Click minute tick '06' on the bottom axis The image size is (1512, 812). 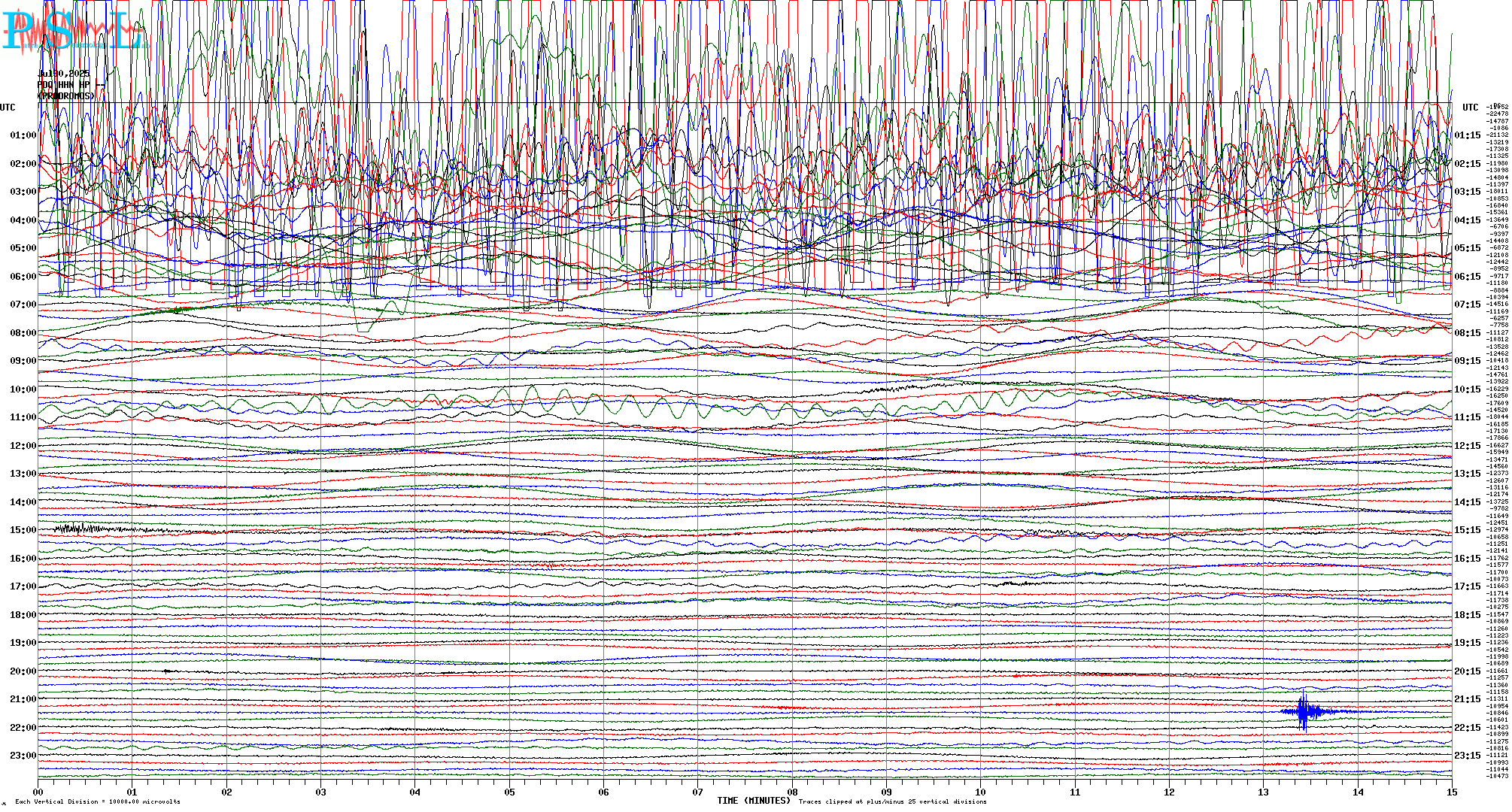tap(603, 792)
